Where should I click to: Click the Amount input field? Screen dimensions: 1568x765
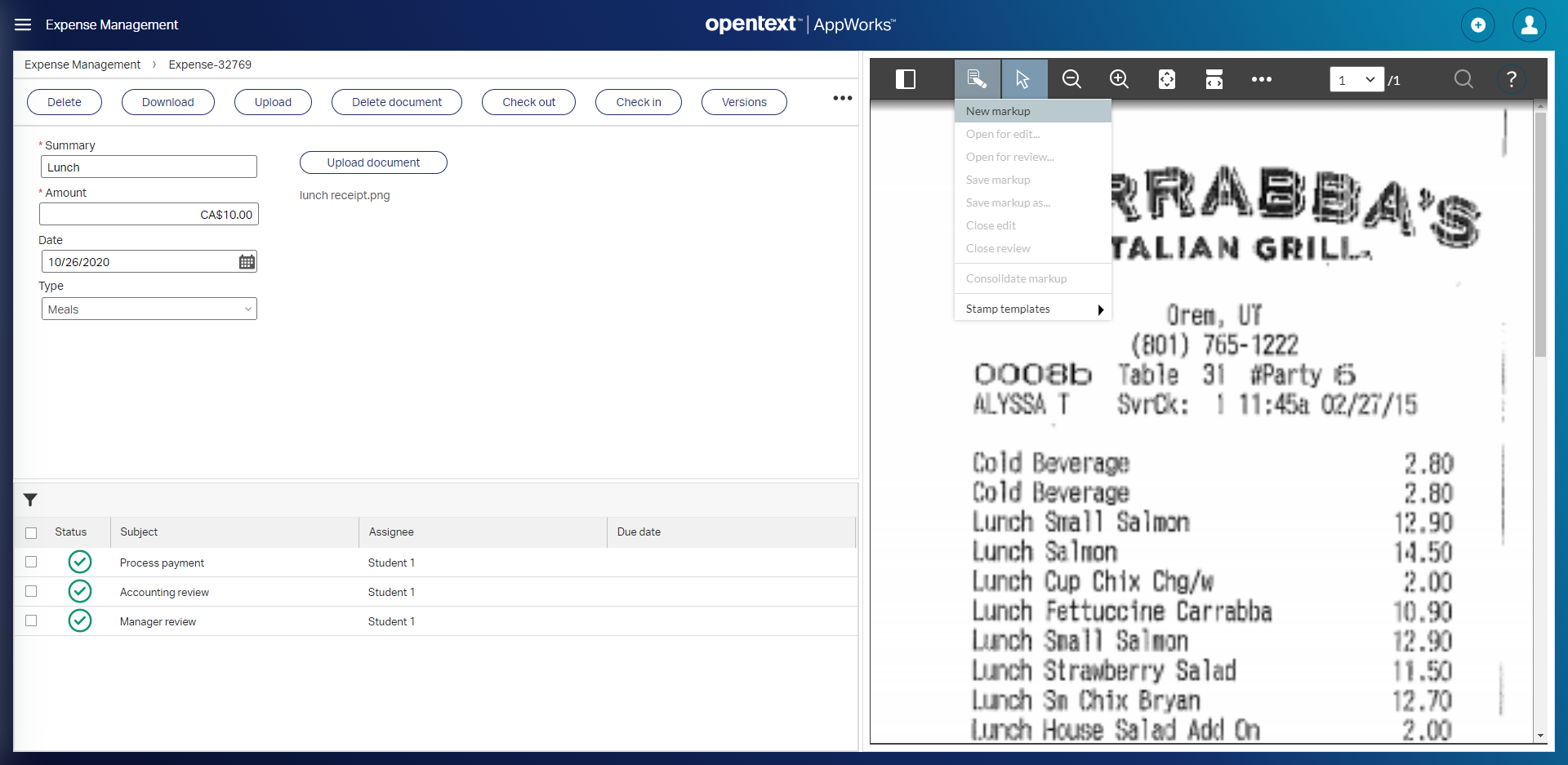pos(149,214)
